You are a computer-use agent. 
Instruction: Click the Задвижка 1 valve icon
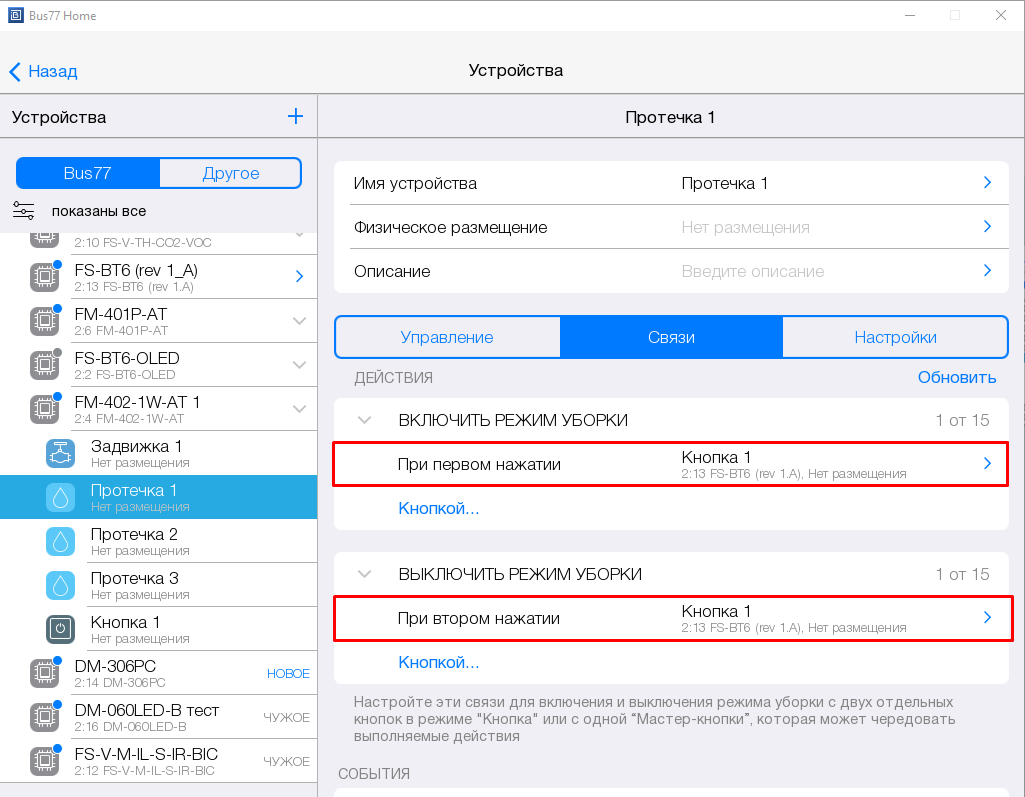(x=61, y=454)
